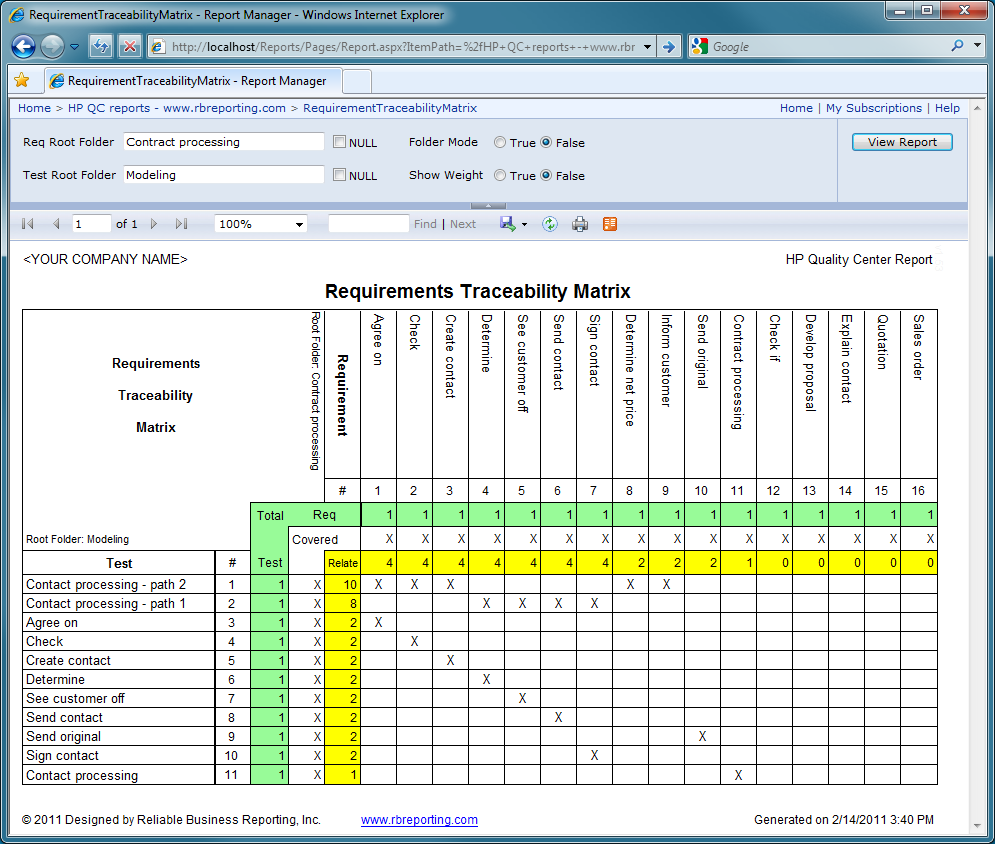Click the export save (floppy disk) icon
Image resolution: width=995 pixels, height=844 pixels.
[506, 223]
